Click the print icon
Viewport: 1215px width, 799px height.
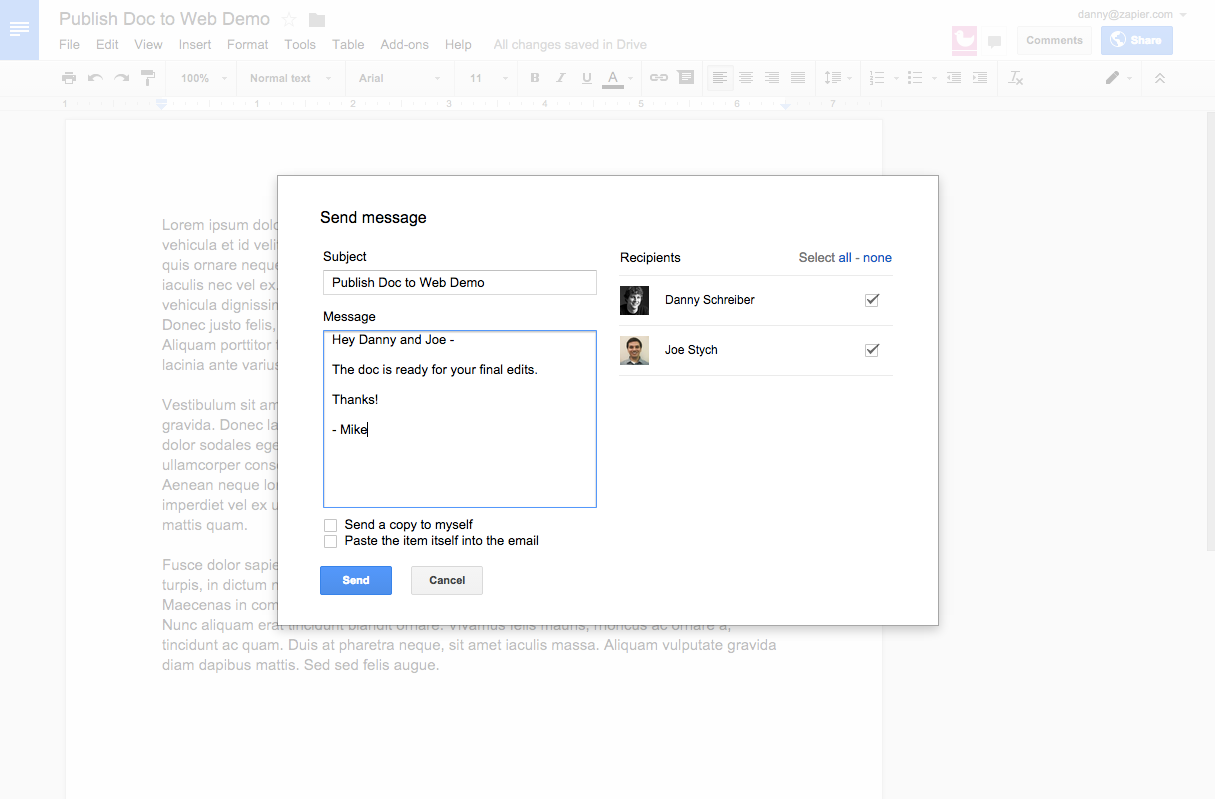pyautogui.click(x=68, y=78)
